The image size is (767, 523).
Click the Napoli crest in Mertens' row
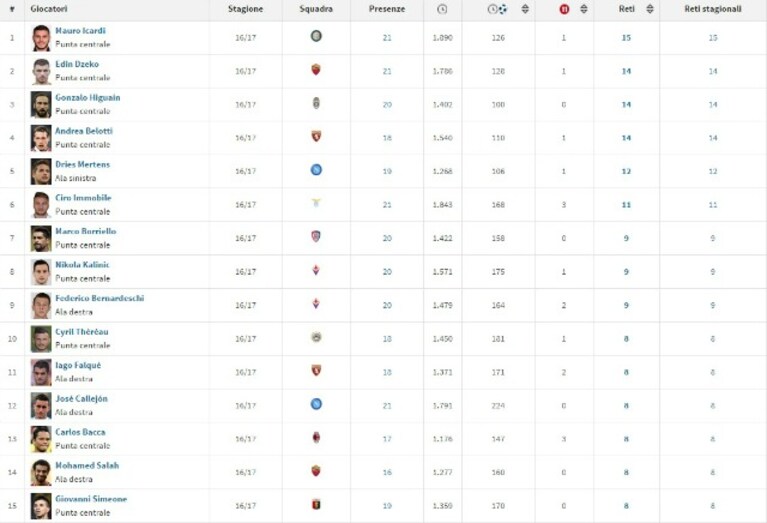pyautogui.click(x=316, y=170)
